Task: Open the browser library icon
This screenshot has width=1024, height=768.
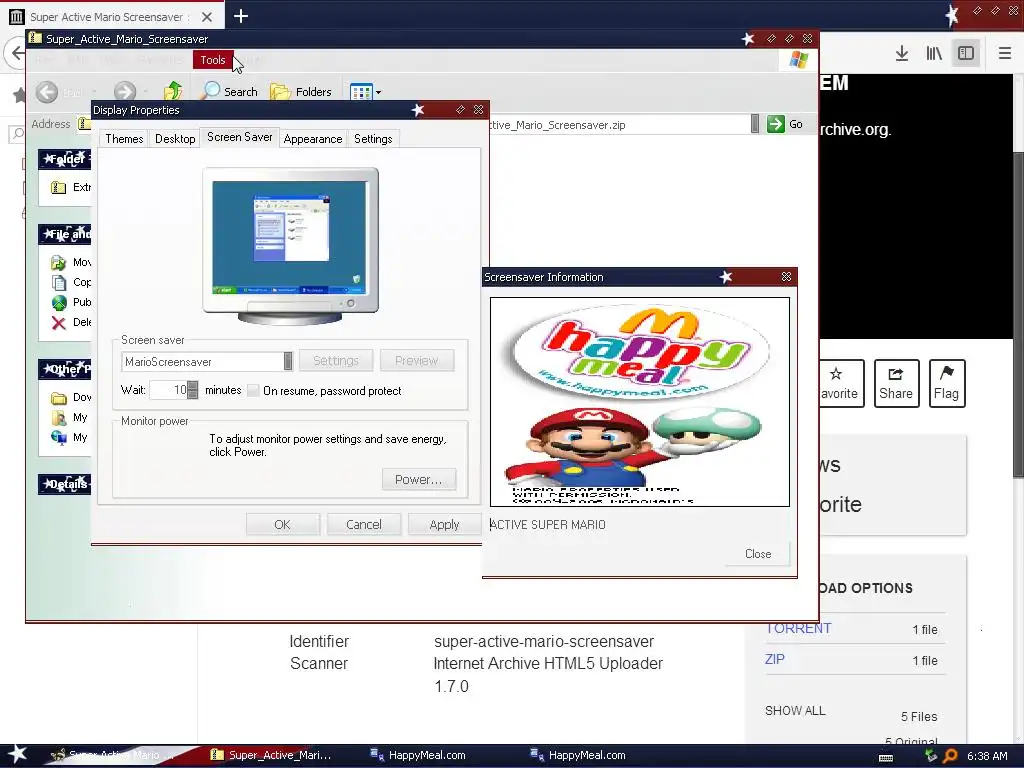Action: (934, 53)
